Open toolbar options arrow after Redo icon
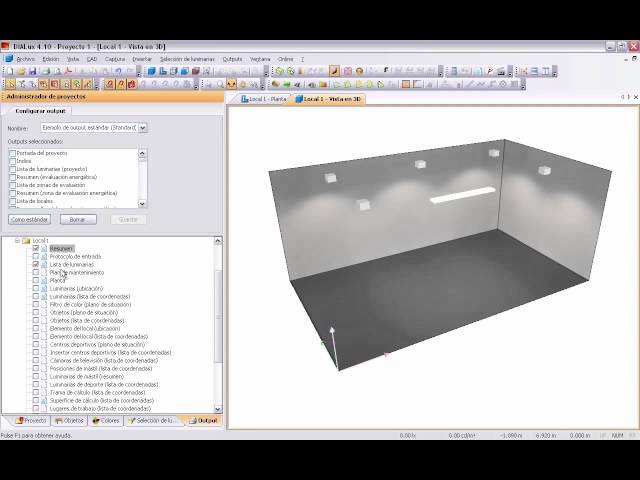640x480 pixels. [139, 73]
